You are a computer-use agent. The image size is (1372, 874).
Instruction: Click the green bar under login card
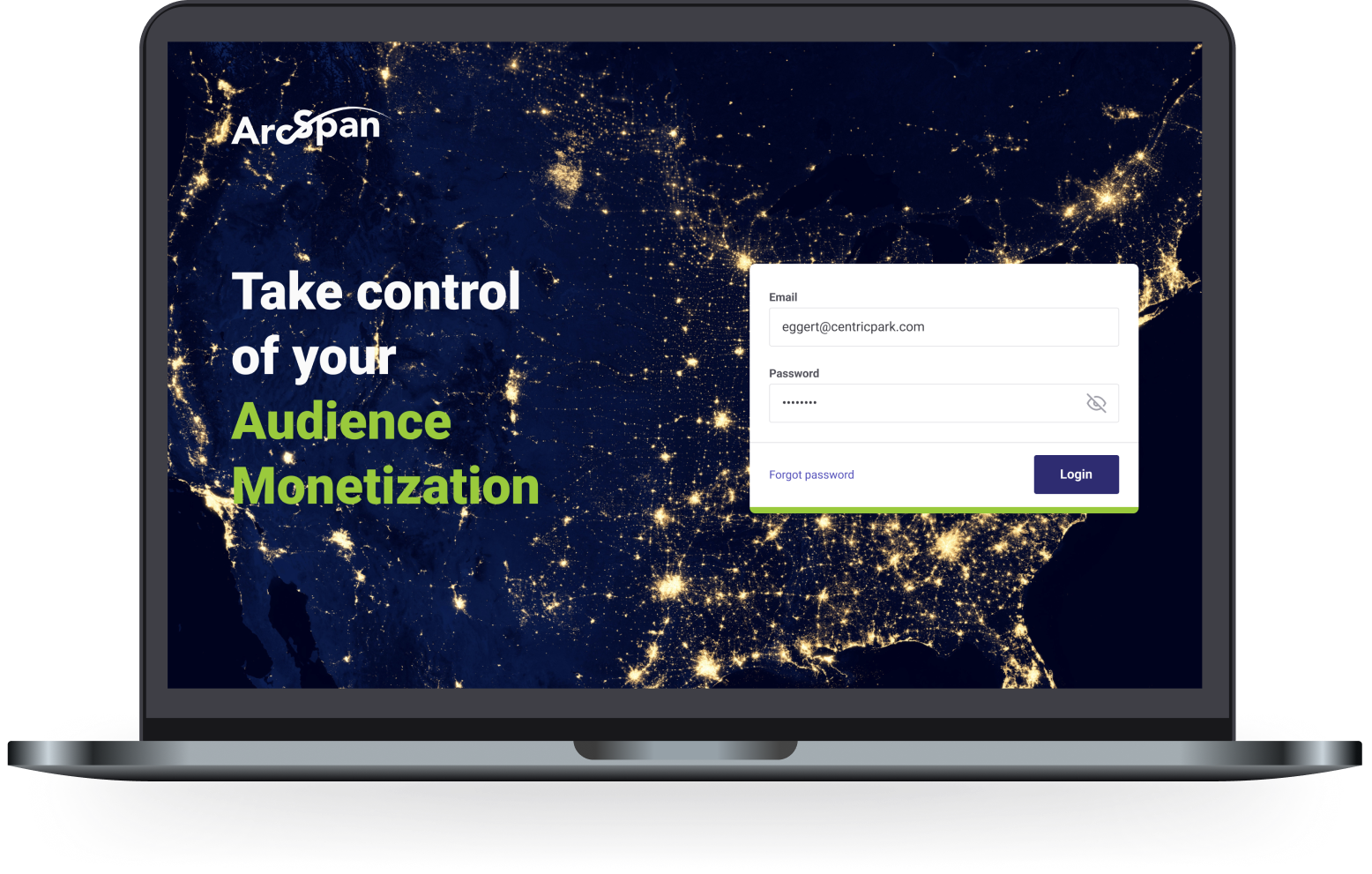(x=943, y=510)
